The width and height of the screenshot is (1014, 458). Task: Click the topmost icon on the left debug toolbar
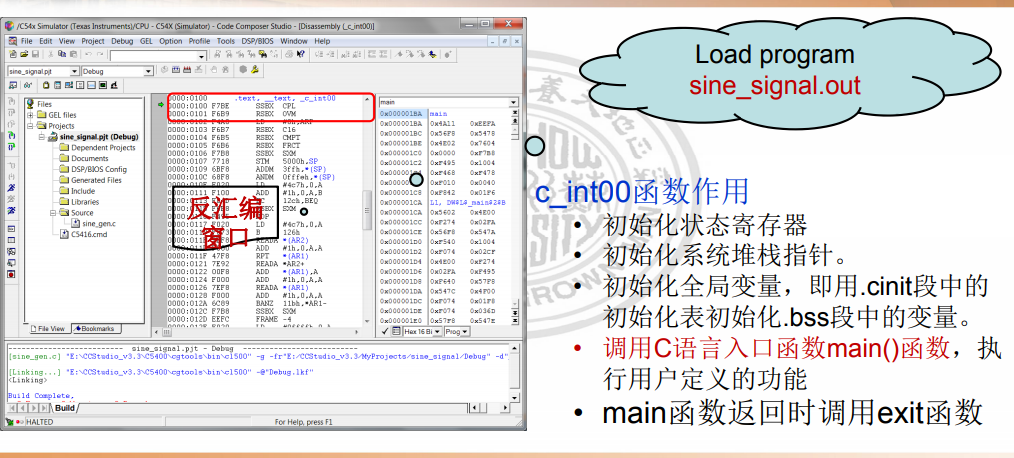(x=12, y=102)
